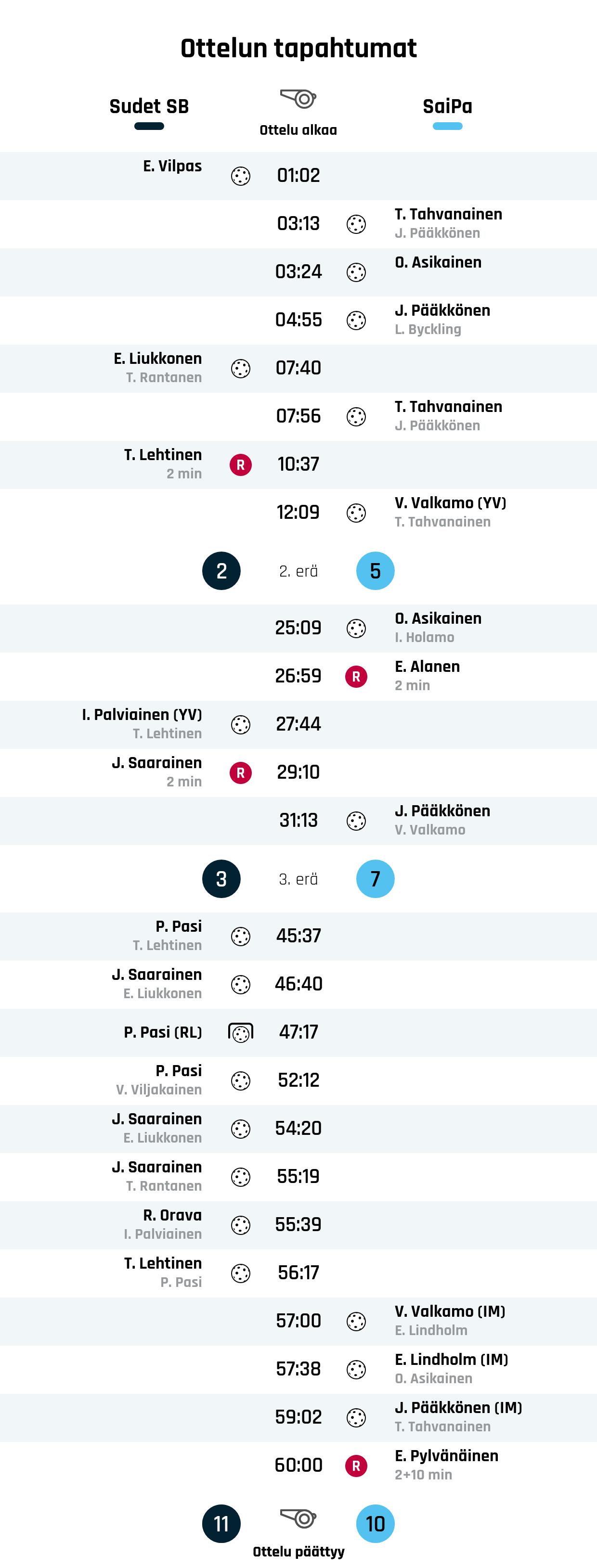
Task: Select the Sudet SB team heading
Action: pos(149,106)
